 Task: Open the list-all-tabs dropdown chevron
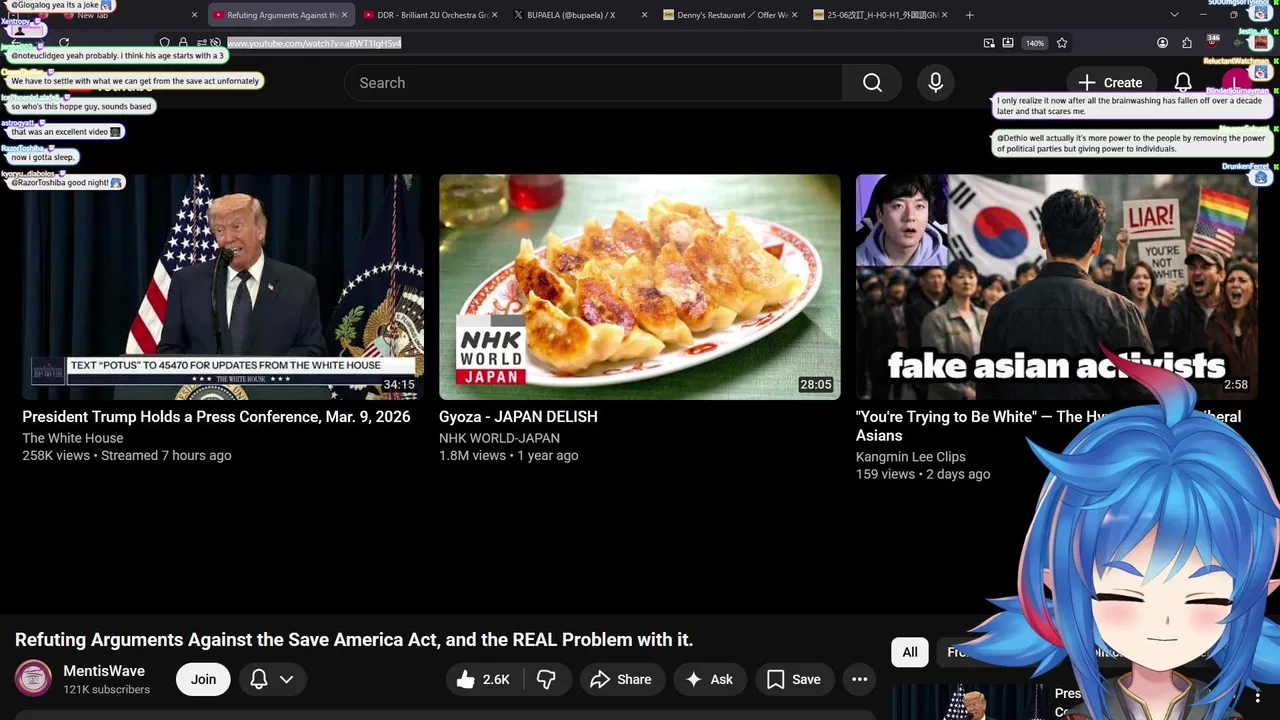pyautogui.click(x=1174, y=15)
